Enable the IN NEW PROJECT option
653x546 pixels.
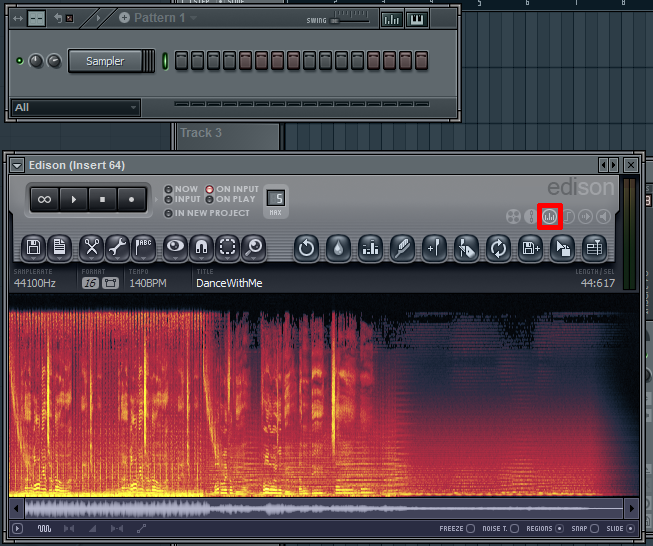(207, 213)
